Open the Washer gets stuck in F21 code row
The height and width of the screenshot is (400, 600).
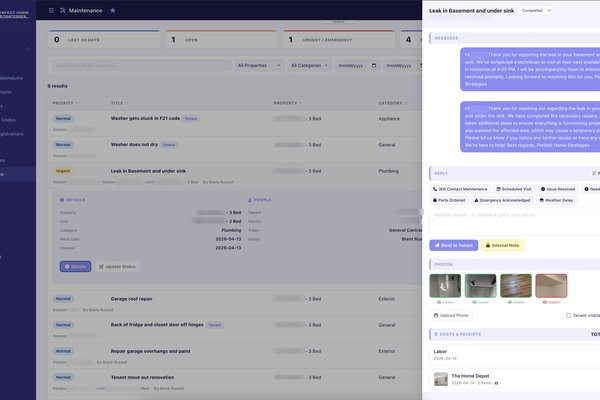235,123
